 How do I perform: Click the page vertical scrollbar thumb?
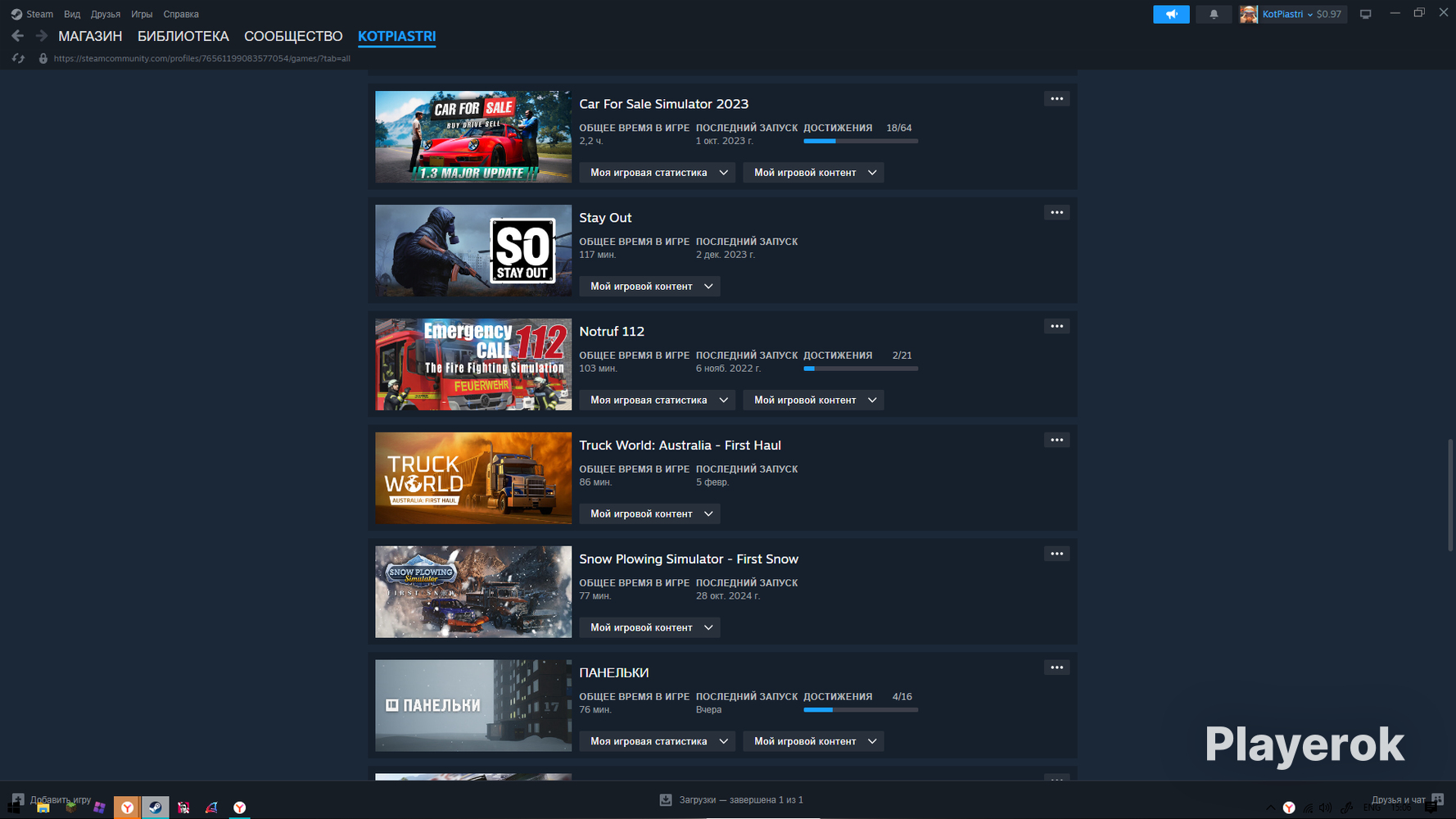point(1450,495)
